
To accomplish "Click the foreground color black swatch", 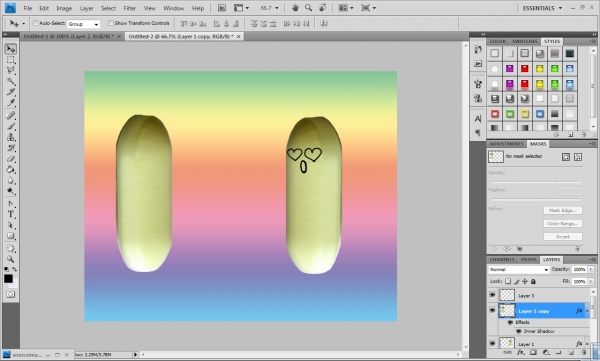I will (x=8, y=279).
